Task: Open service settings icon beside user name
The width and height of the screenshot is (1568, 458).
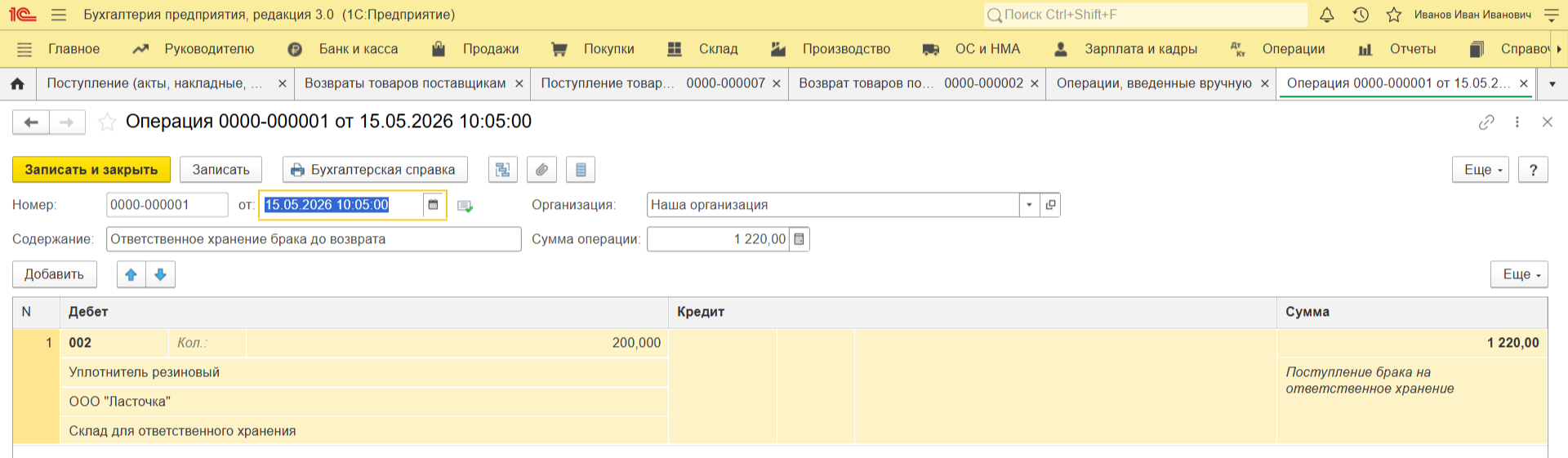Action: pyautogui.click(x=1552, y=15)
